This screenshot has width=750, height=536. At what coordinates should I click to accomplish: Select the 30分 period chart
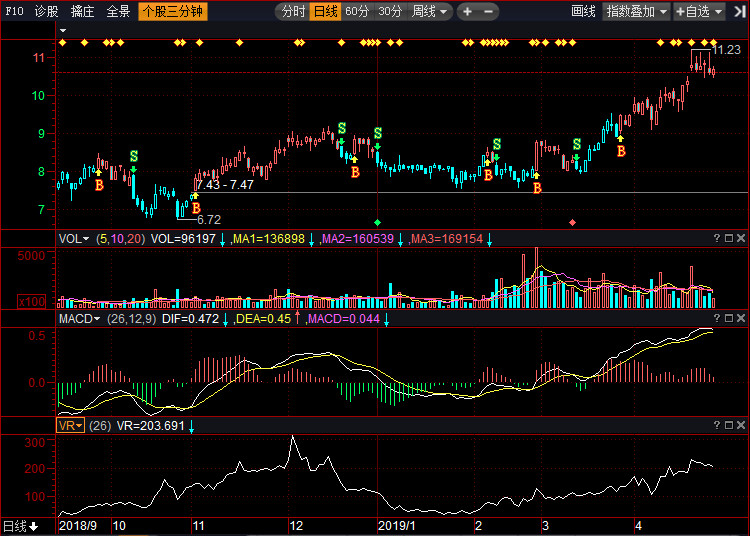[x=390, y=12]
